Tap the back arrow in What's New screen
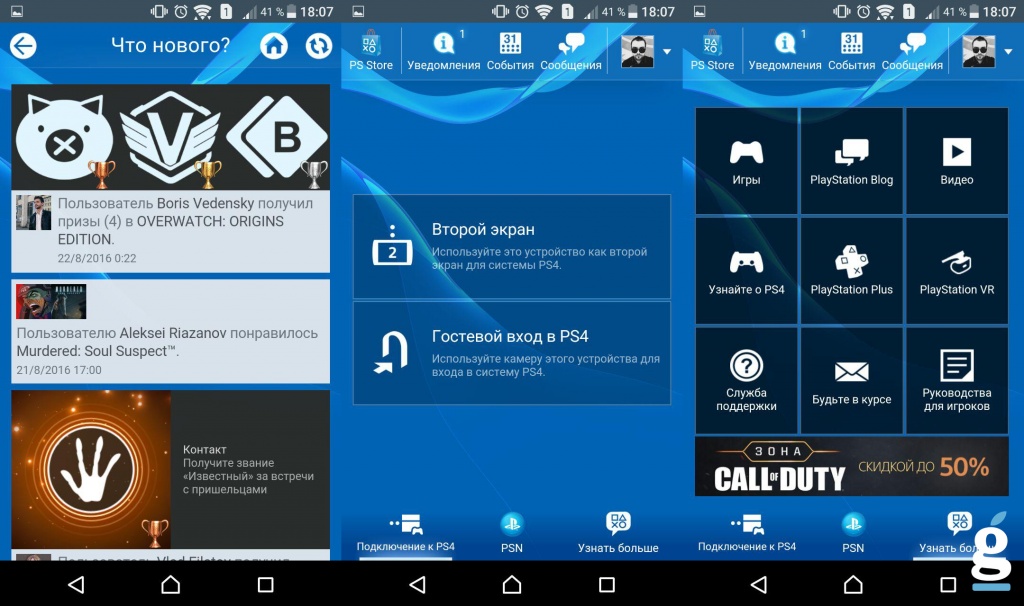1024x606 pixels. [24, 46]
